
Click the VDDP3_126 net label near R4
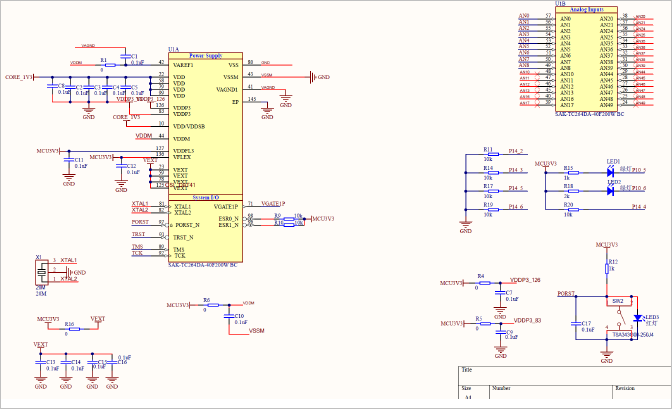point(525,280)
